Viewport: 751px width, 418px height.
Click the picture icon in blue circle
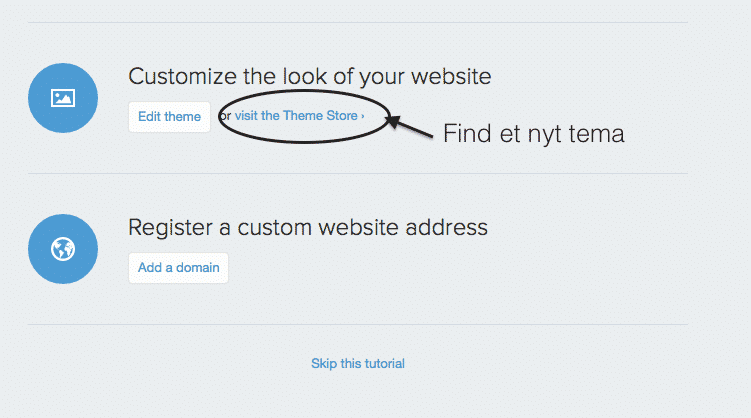63,98
